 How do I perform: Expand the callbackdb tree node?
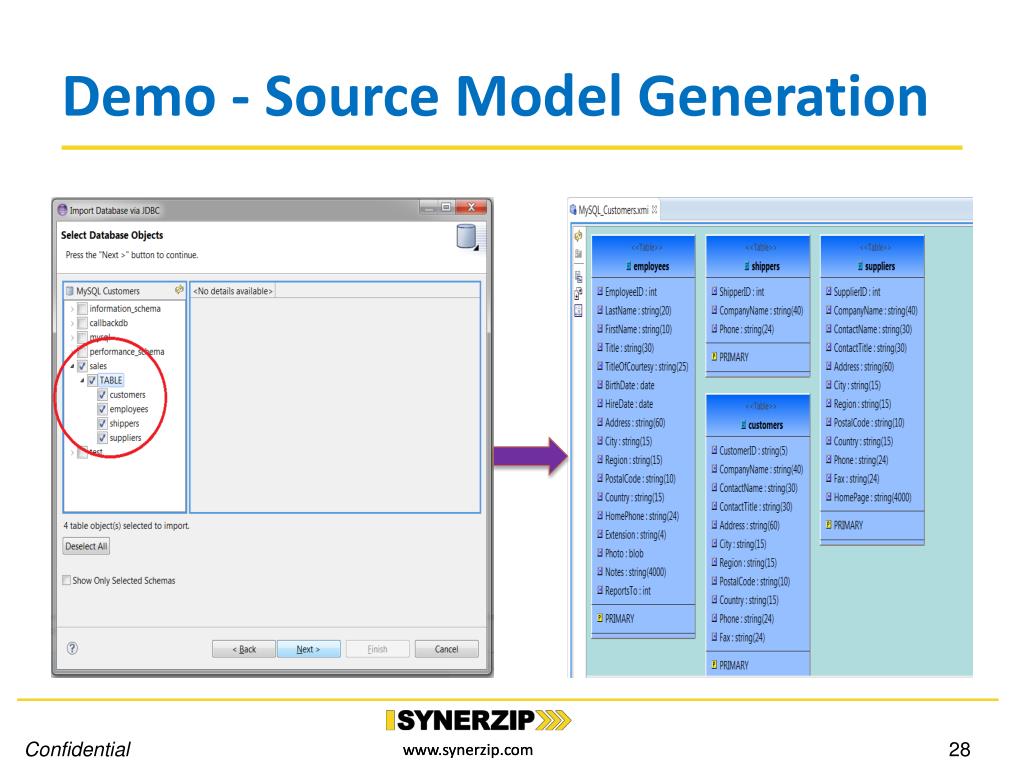pyautogui.click(x=72, y=323)
